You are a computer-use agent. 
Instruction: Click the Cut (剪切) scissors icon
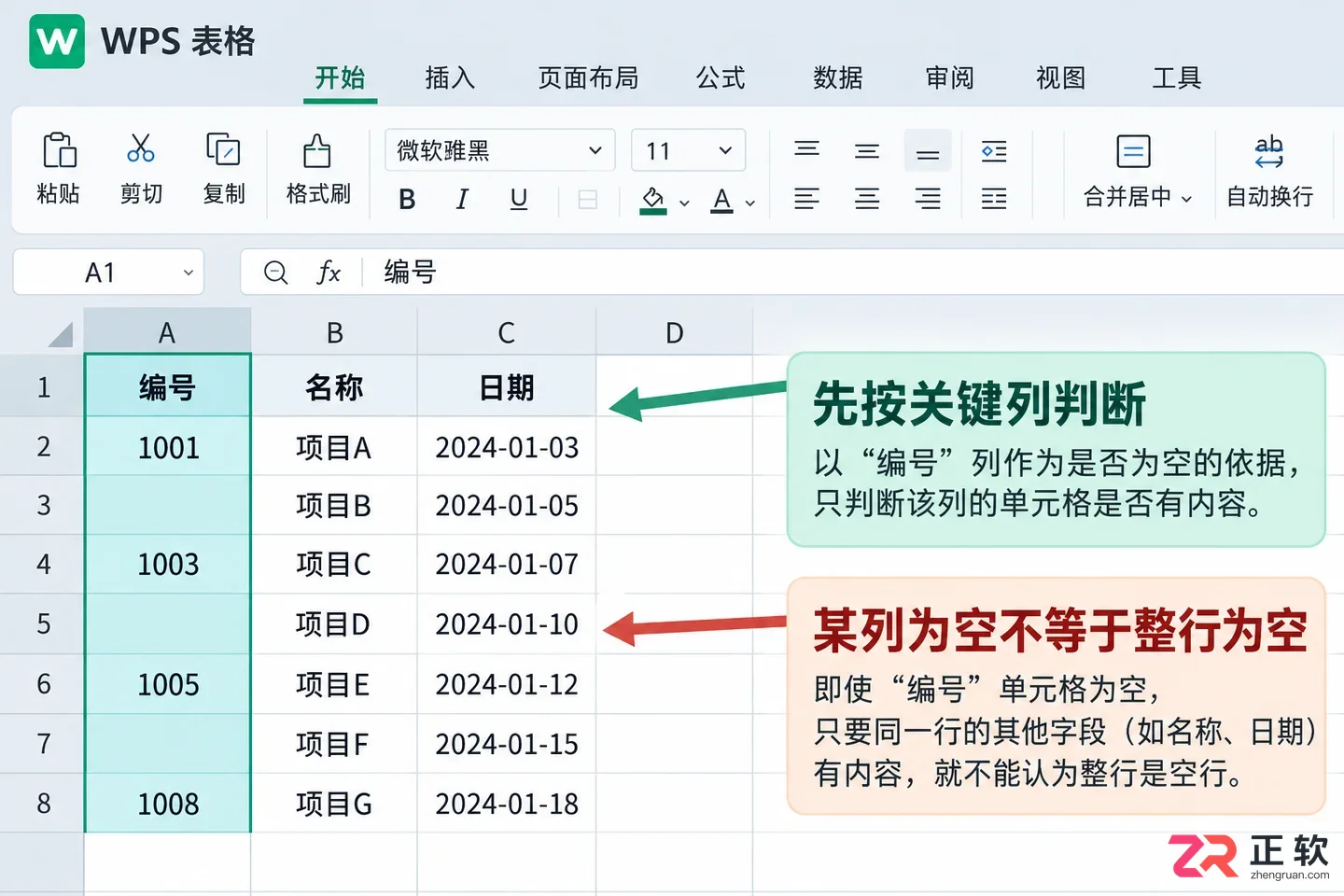tap(141, 147)
